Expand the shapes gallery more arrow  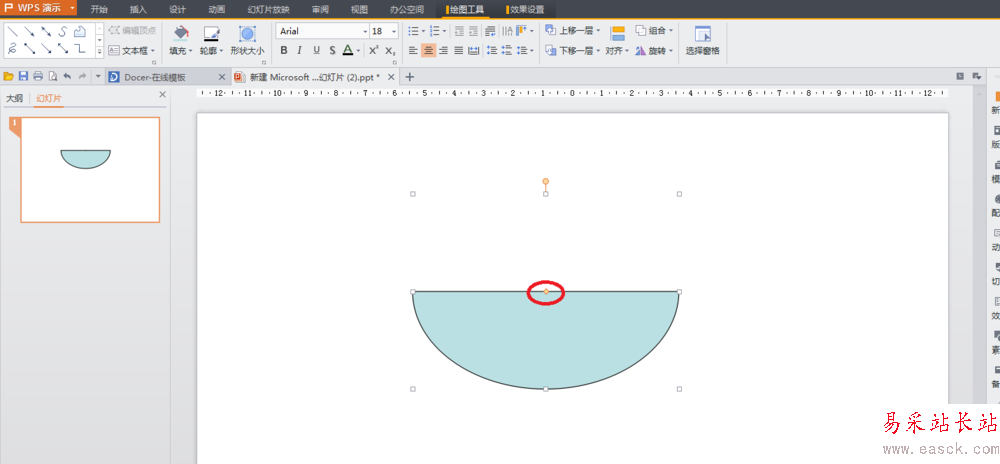click(99, 50)
